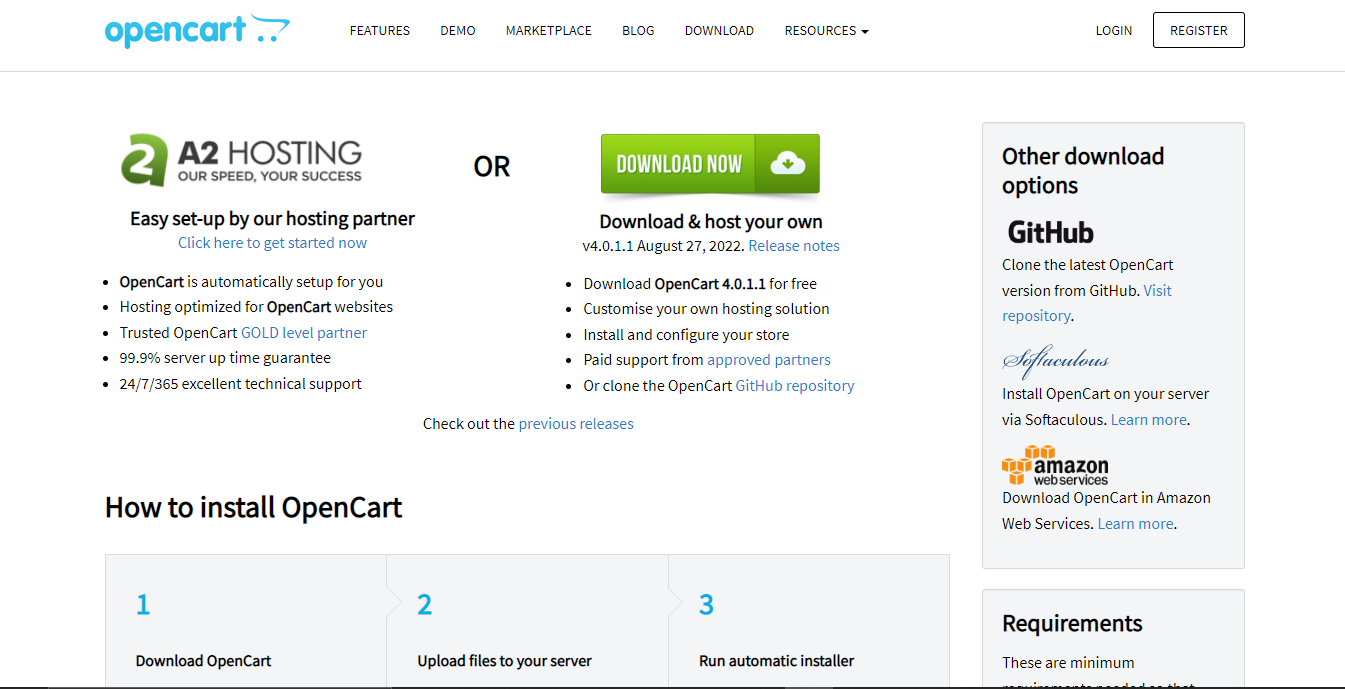The width and height of the screenshot is (1345, 689).
Task: Click 'OpenCart is automatically setup for you' text
Action: pyautogui.click(x=251, y=282)
